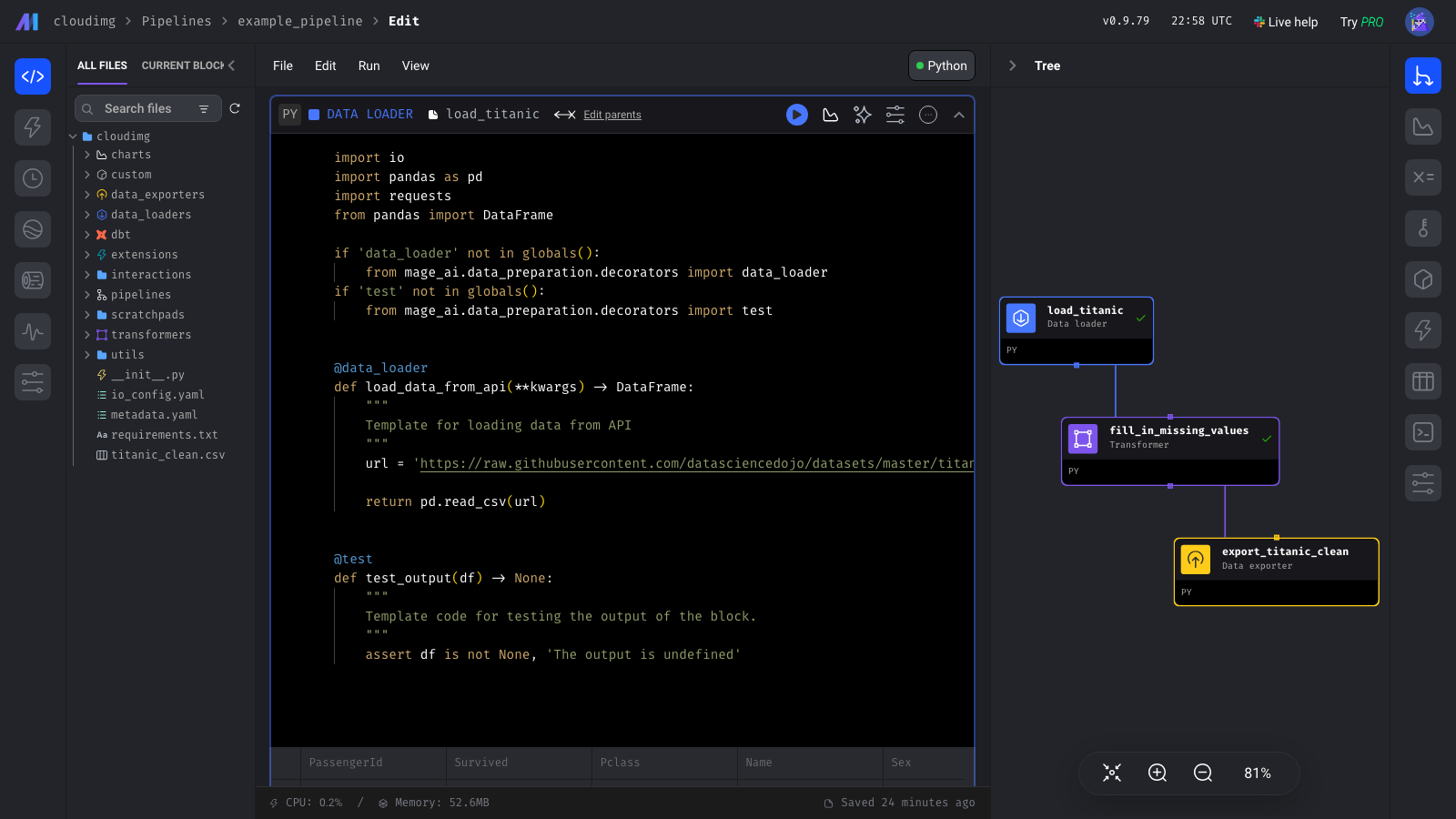The image size is (1456, 819).
Task: Open the logs icon in left sidebar
Action: [33, 280]
